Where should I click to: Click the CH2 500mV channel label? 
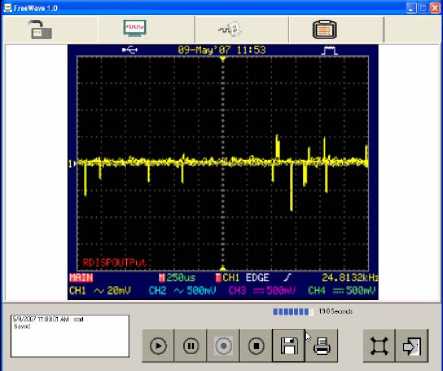(x=182, y=291)
